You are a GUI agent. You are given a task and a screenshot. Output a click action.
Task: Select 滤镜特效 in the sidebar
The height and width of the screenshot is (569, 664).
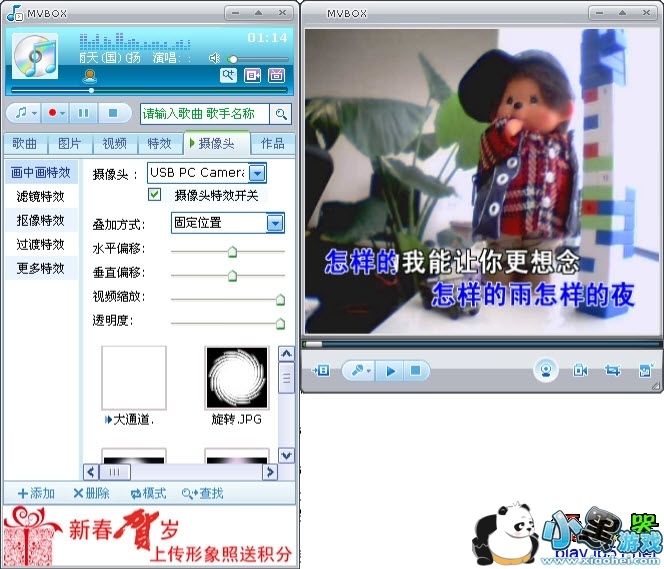pos(41,196)
